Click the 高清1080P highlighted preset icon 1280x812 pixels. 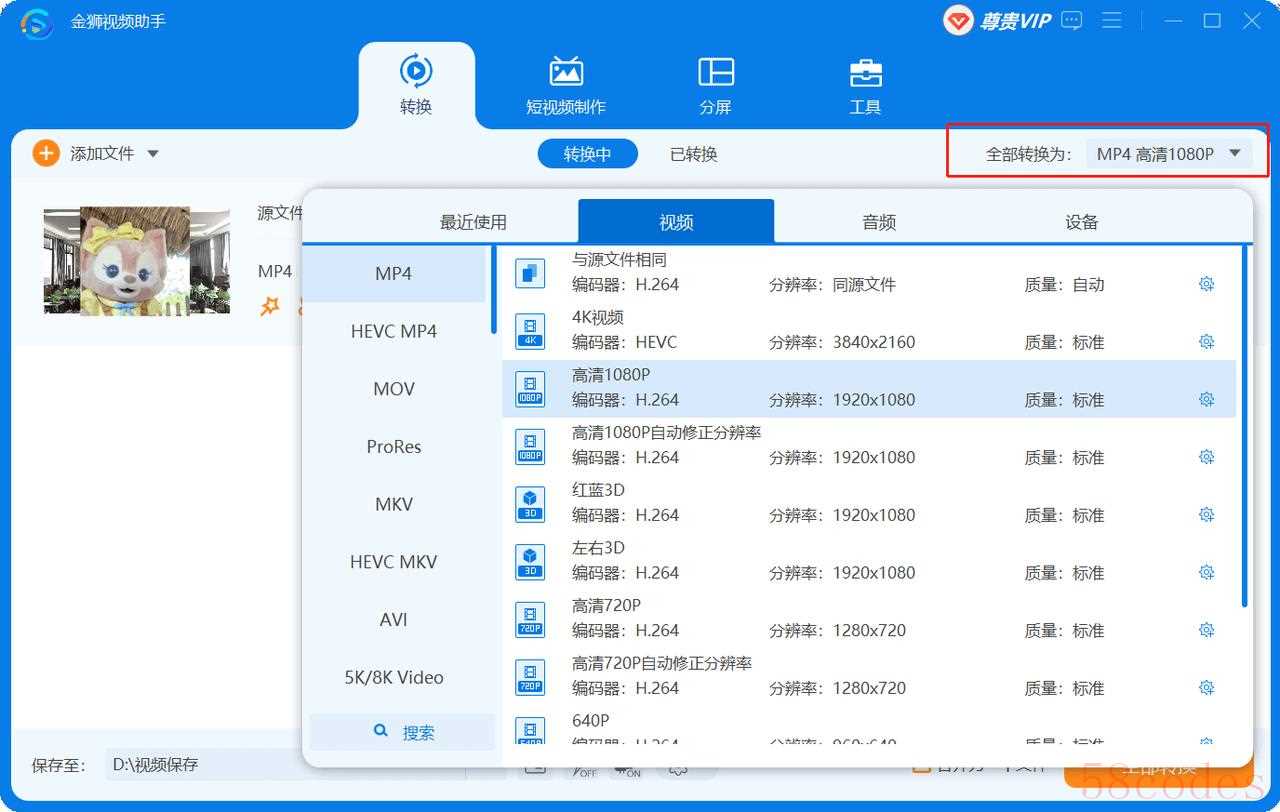[x=530, y=389]
